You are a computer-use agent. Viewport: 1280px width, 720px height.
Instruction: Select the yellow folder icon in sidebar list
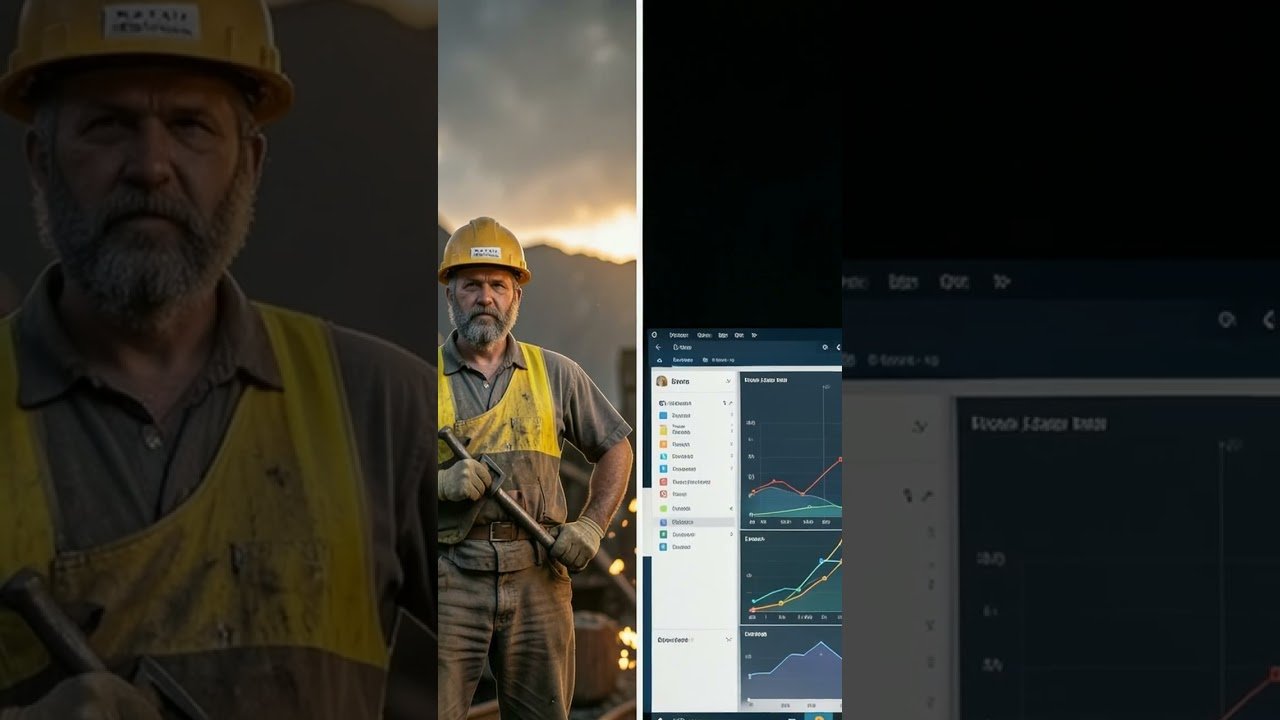663,429
